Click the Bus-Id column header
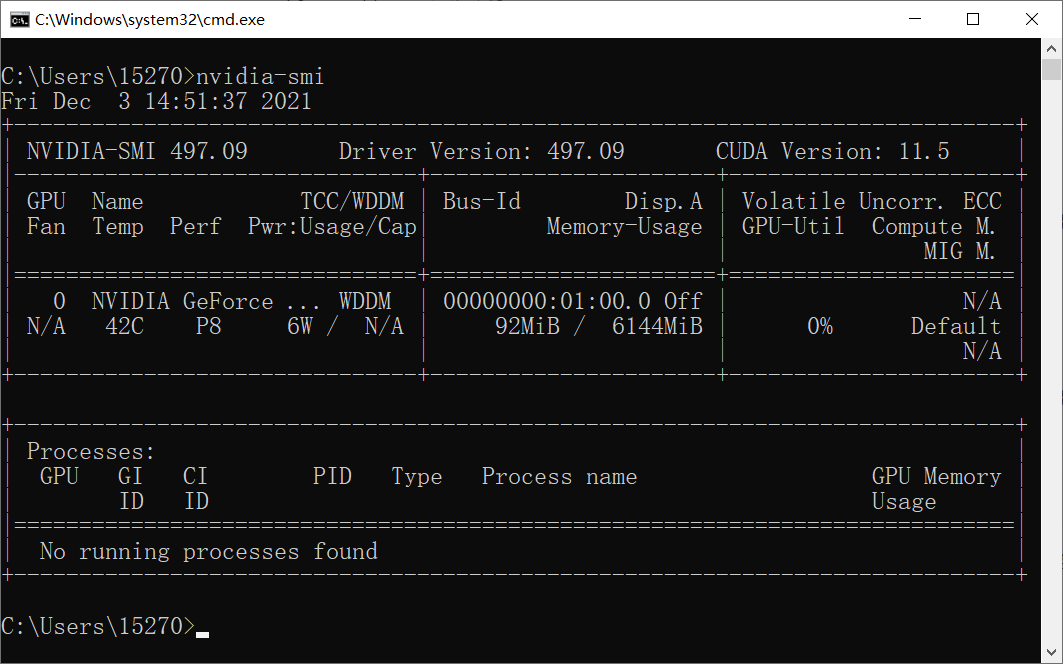Screen dimensions: 1063x664 point(481,201)
